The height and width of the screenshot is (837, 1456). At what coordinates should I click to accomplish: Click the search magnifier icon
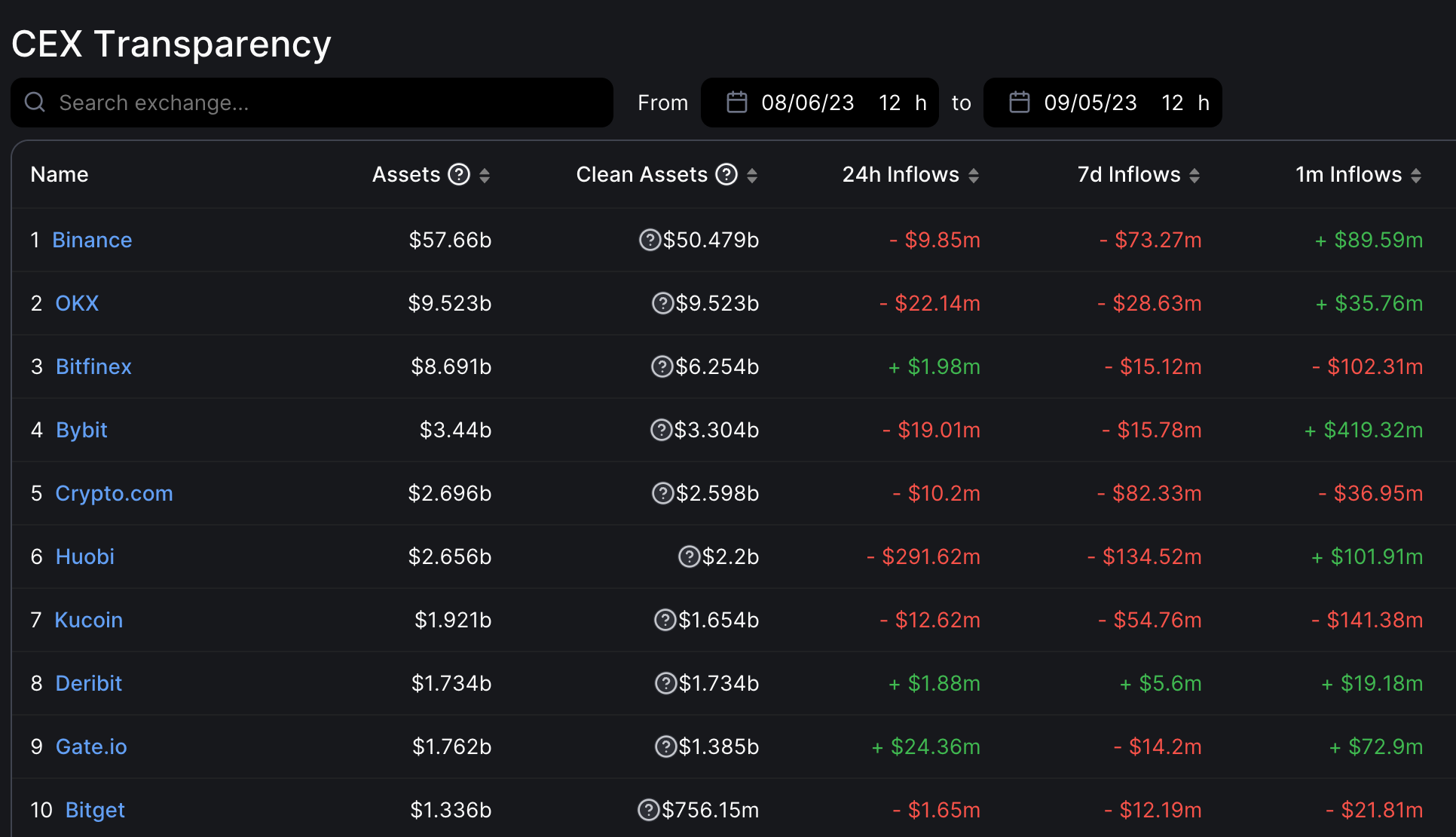coord(35,102)
